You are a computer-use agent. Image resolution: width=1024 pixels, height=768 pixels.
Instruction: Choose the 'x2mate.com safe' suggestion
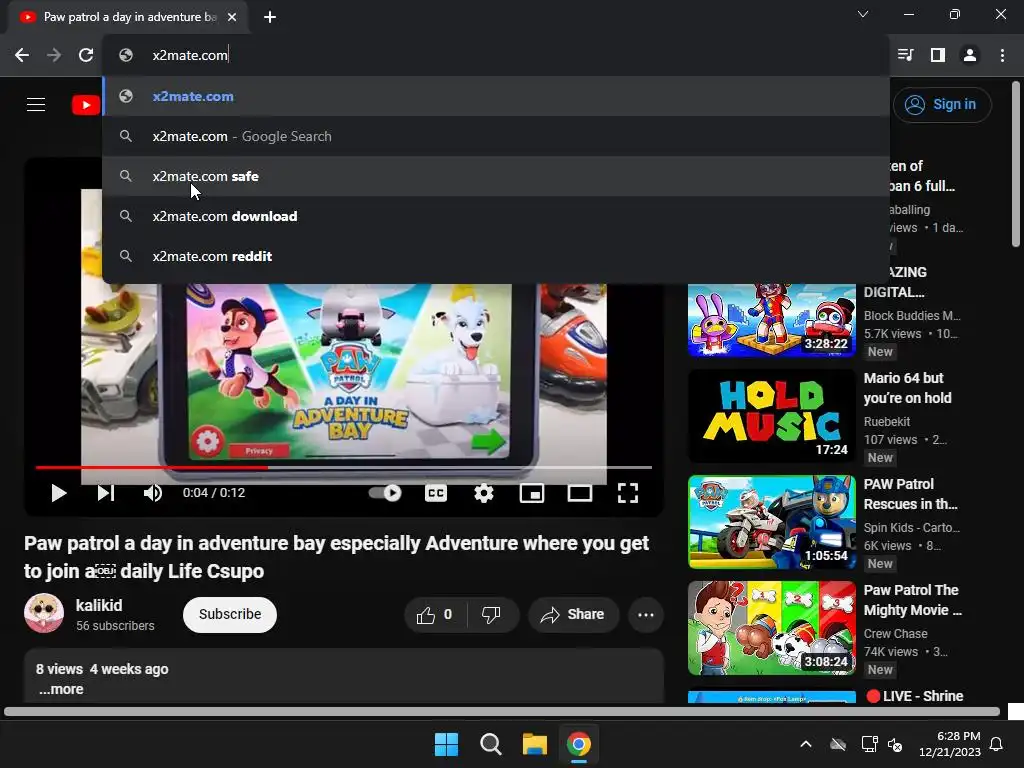point(496,176)
